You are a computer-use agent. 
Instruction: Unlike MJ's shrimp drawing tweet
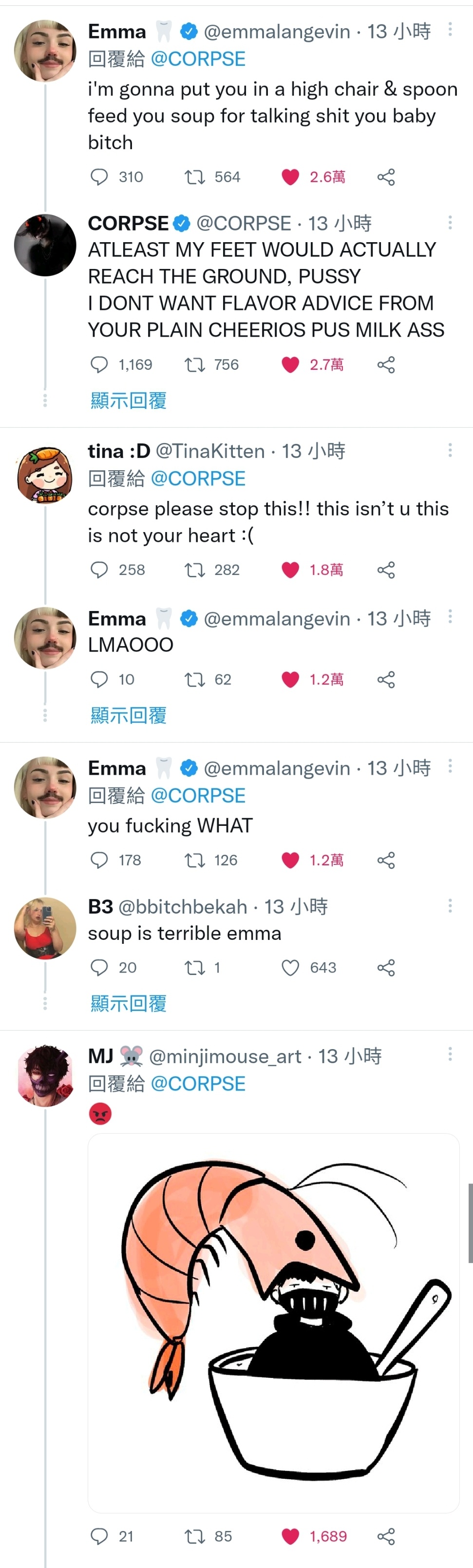(x=290, y=1536)
